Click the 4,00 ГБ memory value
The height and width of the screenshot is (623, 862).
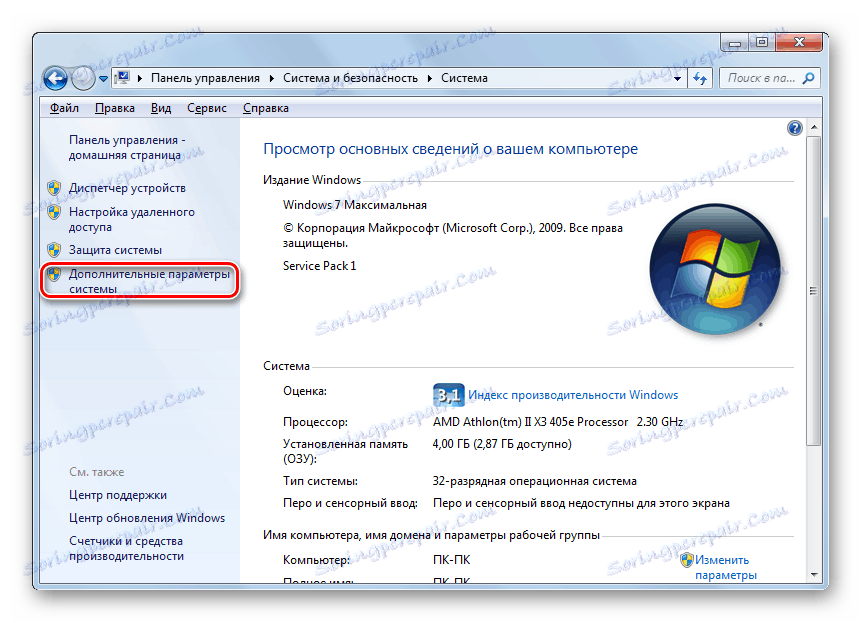[x=502, y=444]
